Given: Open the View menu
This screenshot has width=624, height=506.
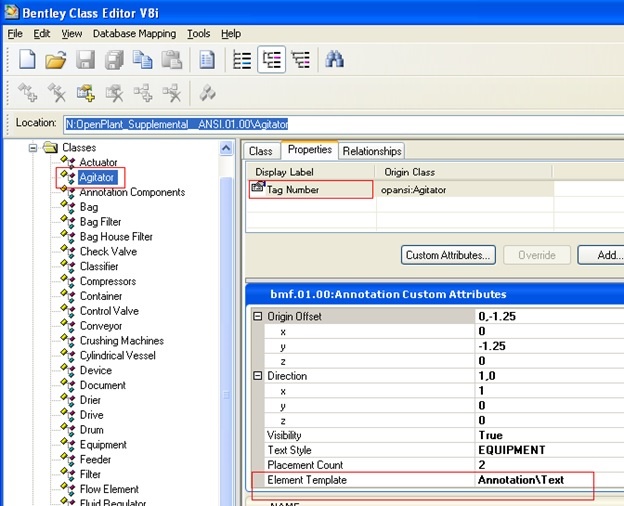Looking at the screenshot, I should 72,34.
